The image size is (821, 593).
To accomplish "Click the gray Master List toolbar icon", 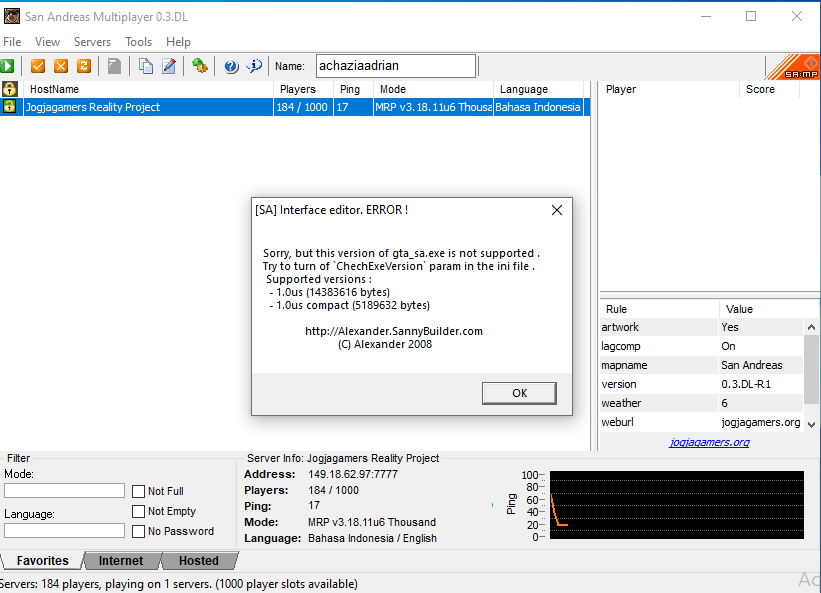I will coord(114,66).
